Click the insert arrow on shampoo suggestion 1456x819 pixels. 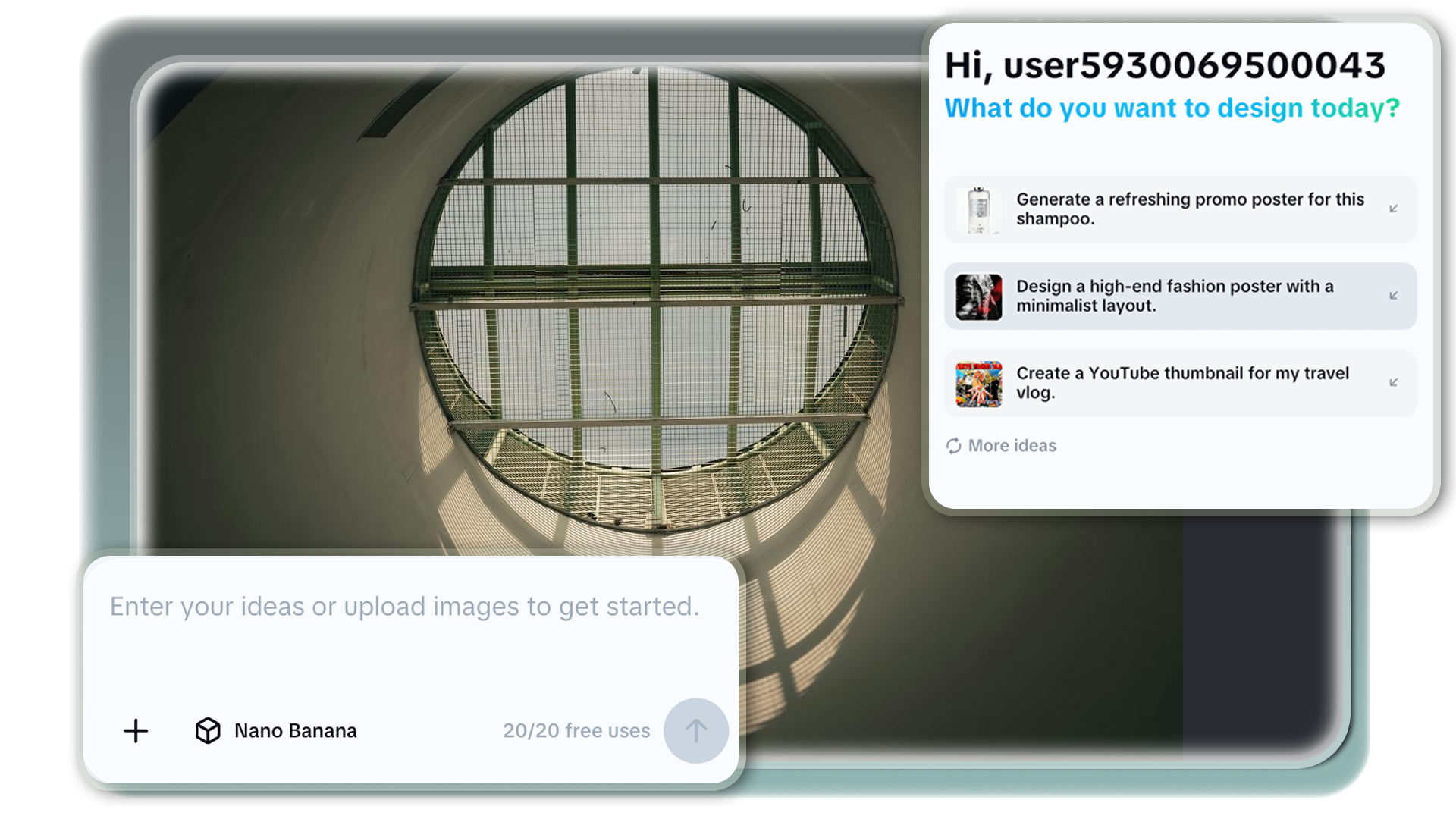click(1393, 209)
